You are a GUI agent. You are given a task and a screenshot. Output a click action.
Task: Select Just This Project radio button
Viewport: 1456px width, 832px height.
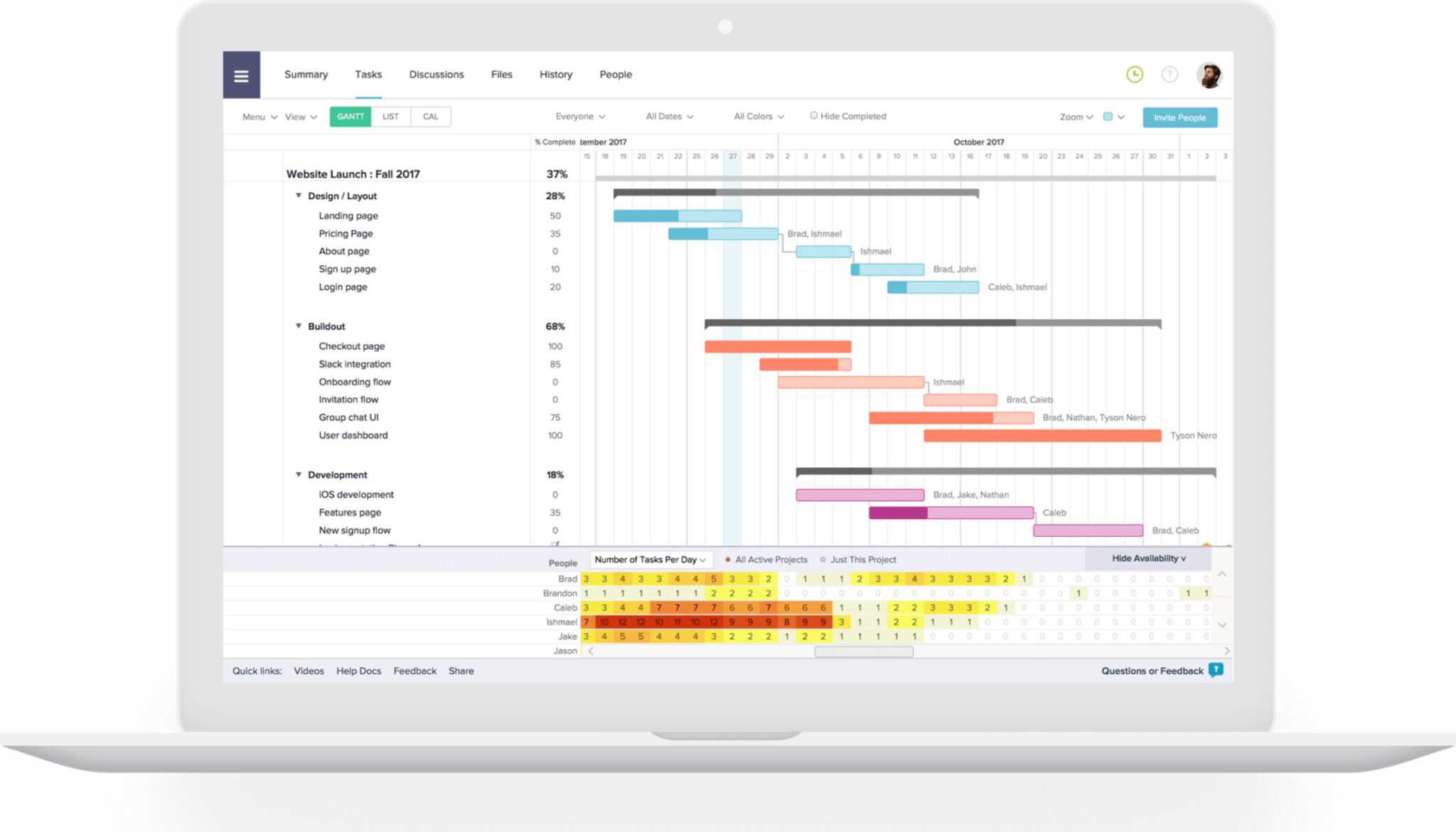pyautogui.click(x=823, y=559)
